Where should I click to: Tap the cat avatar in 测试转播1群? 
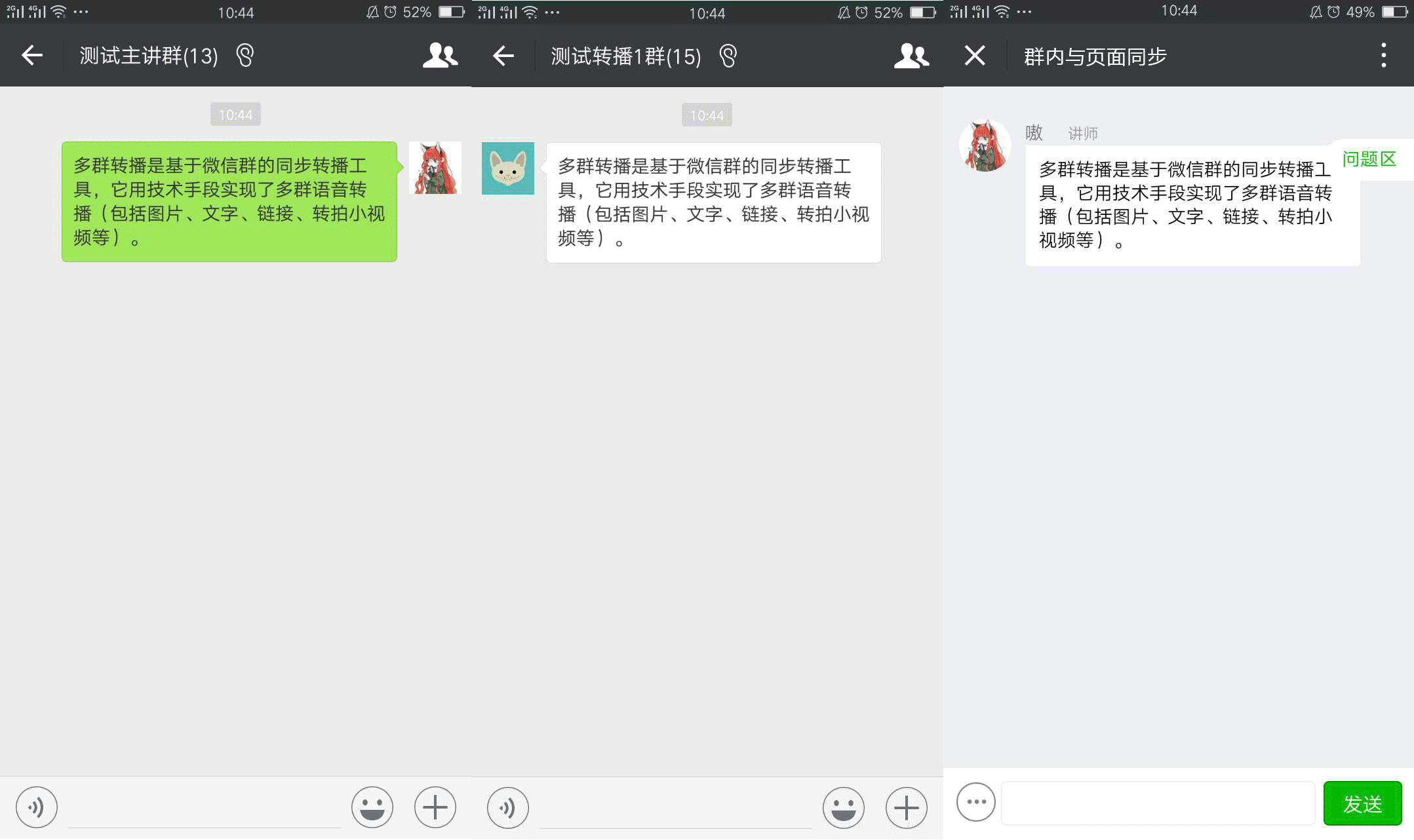click(x=507, y=168)
